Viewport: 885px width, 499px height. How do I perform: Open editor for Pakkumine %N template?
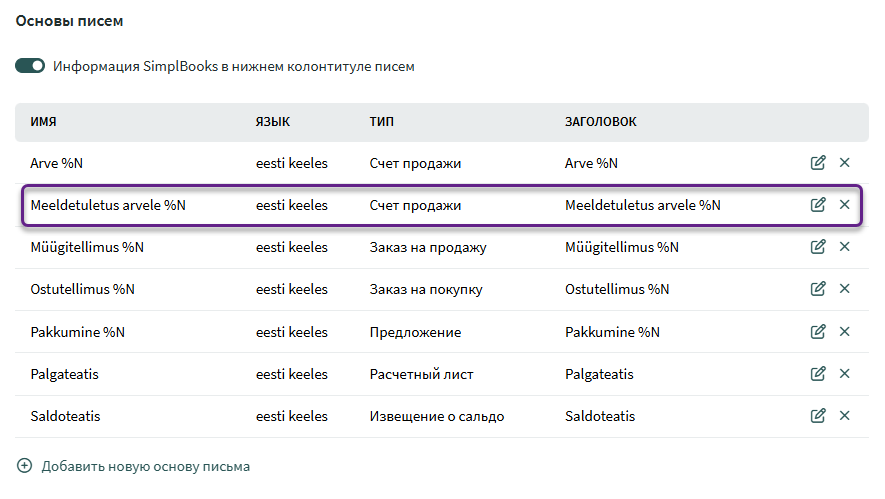818,331
